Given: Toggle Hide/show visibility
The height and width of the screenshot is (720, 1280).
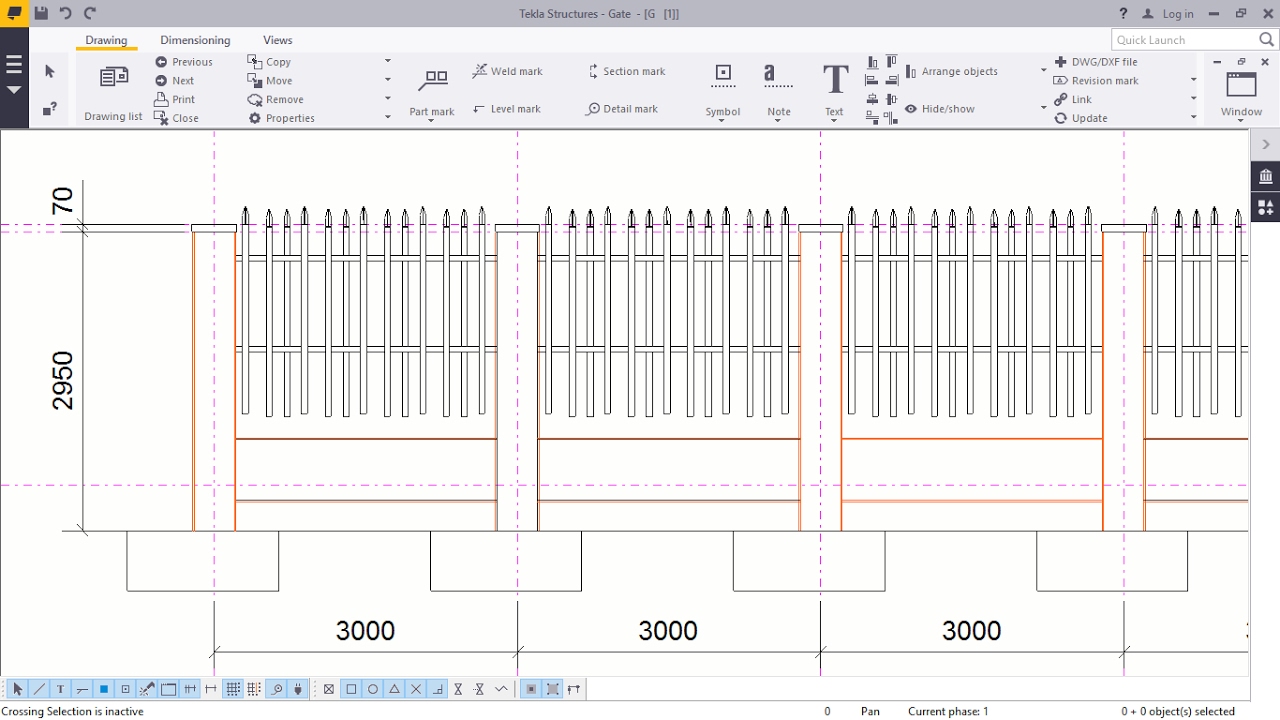Looking at the screenshot, I should [x=940, y=109].
